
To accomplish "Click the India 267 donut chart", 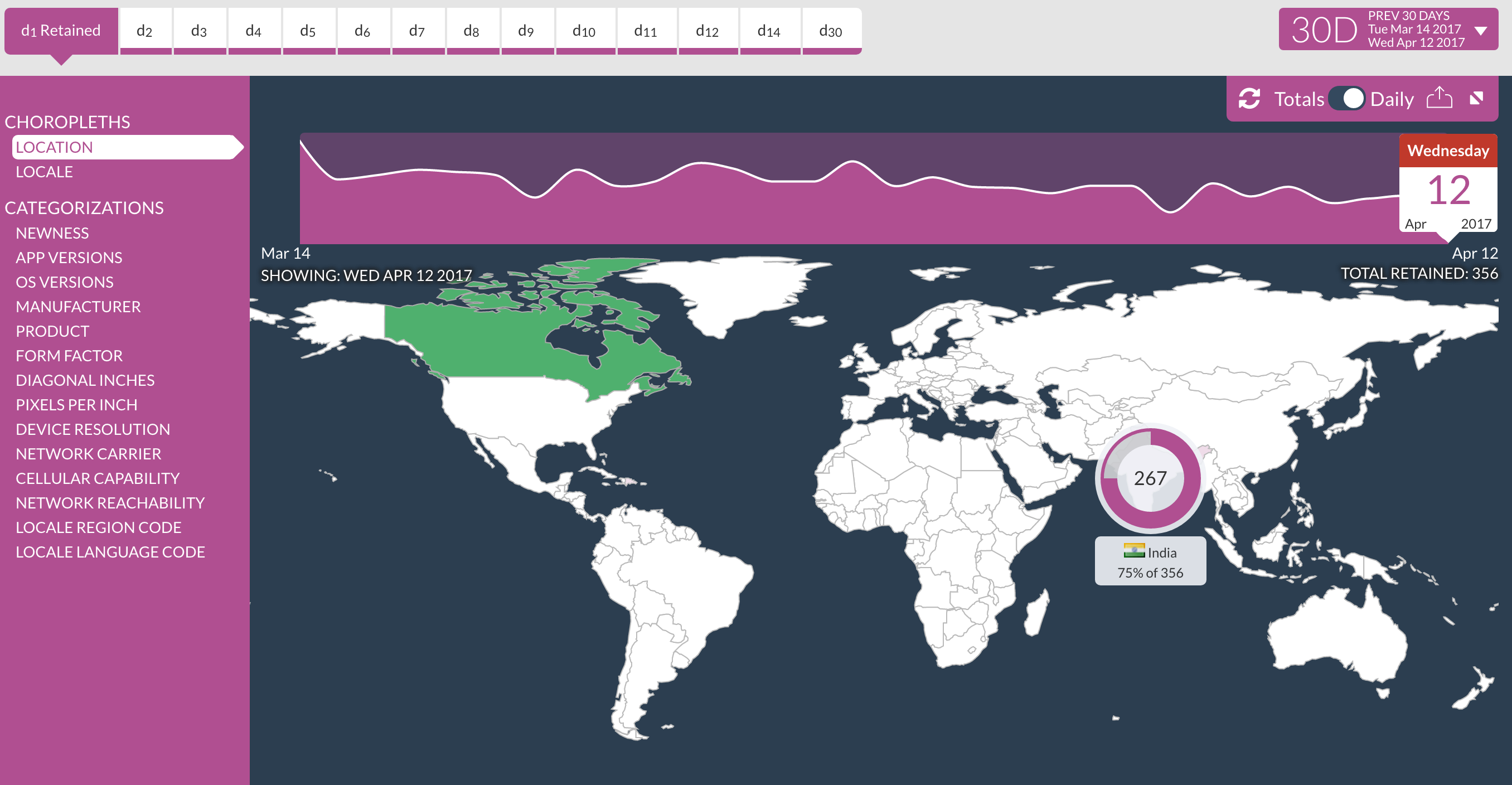I will (1150, 478).
